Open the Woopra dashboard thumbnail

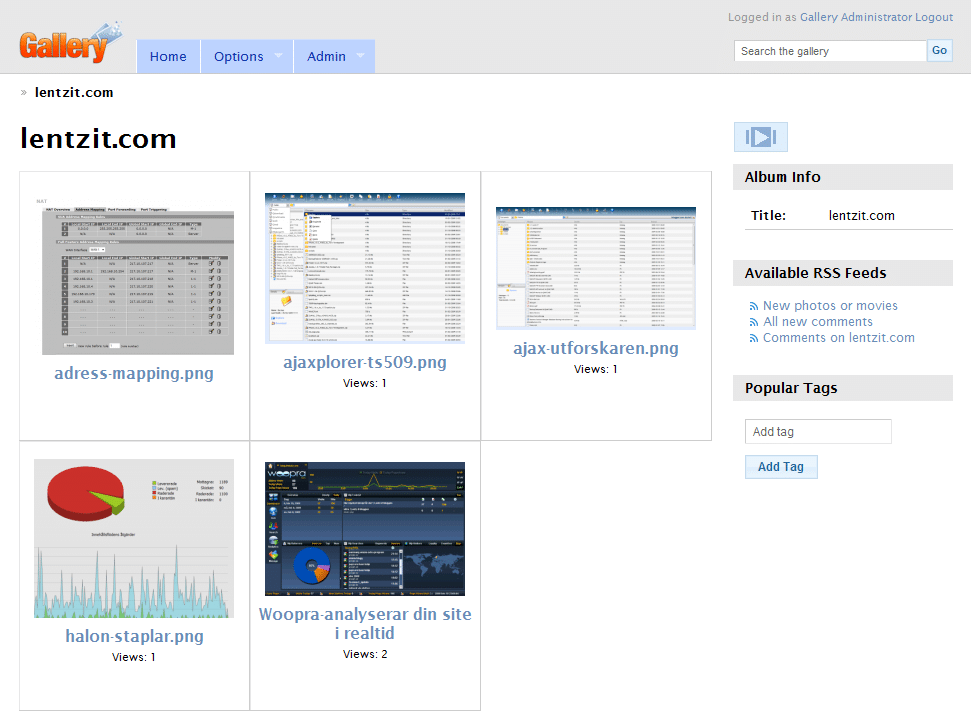click(365, 530)
